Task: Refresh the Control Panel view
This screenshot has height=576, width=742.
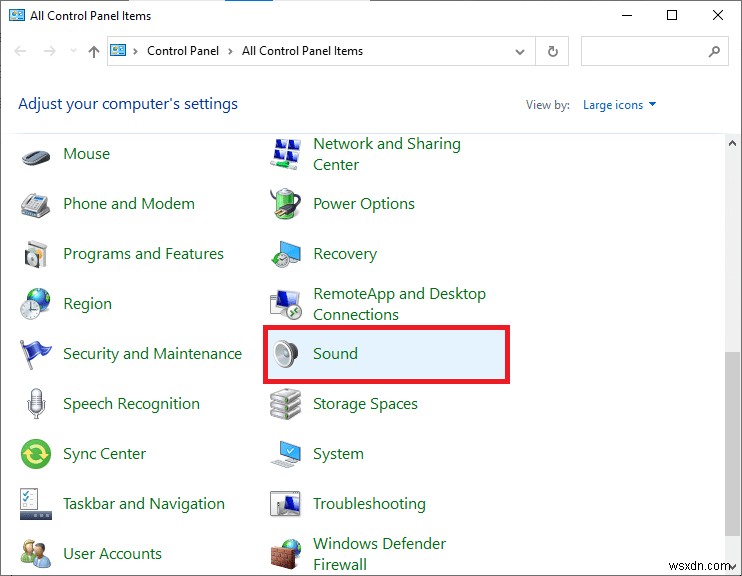Action: 552,51
